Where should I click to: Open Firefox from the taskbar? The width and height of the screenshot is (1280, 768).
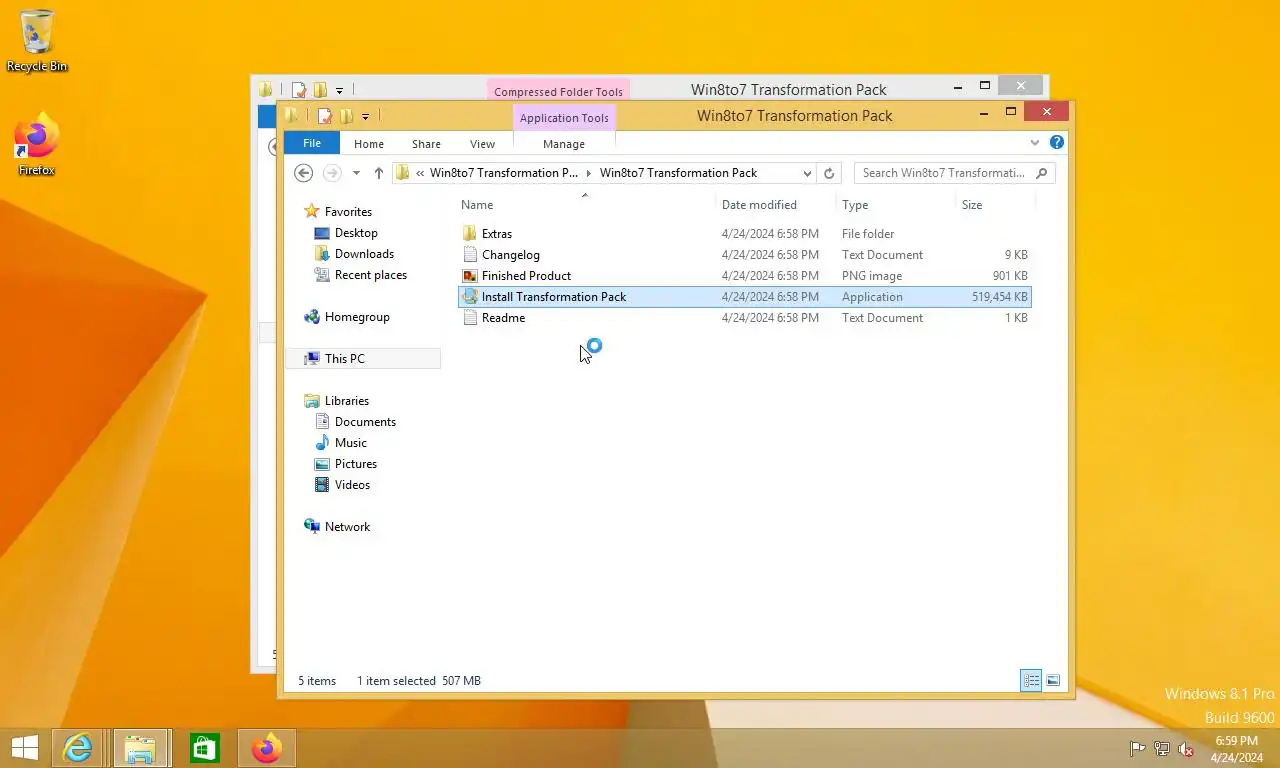tap(266, 748)
